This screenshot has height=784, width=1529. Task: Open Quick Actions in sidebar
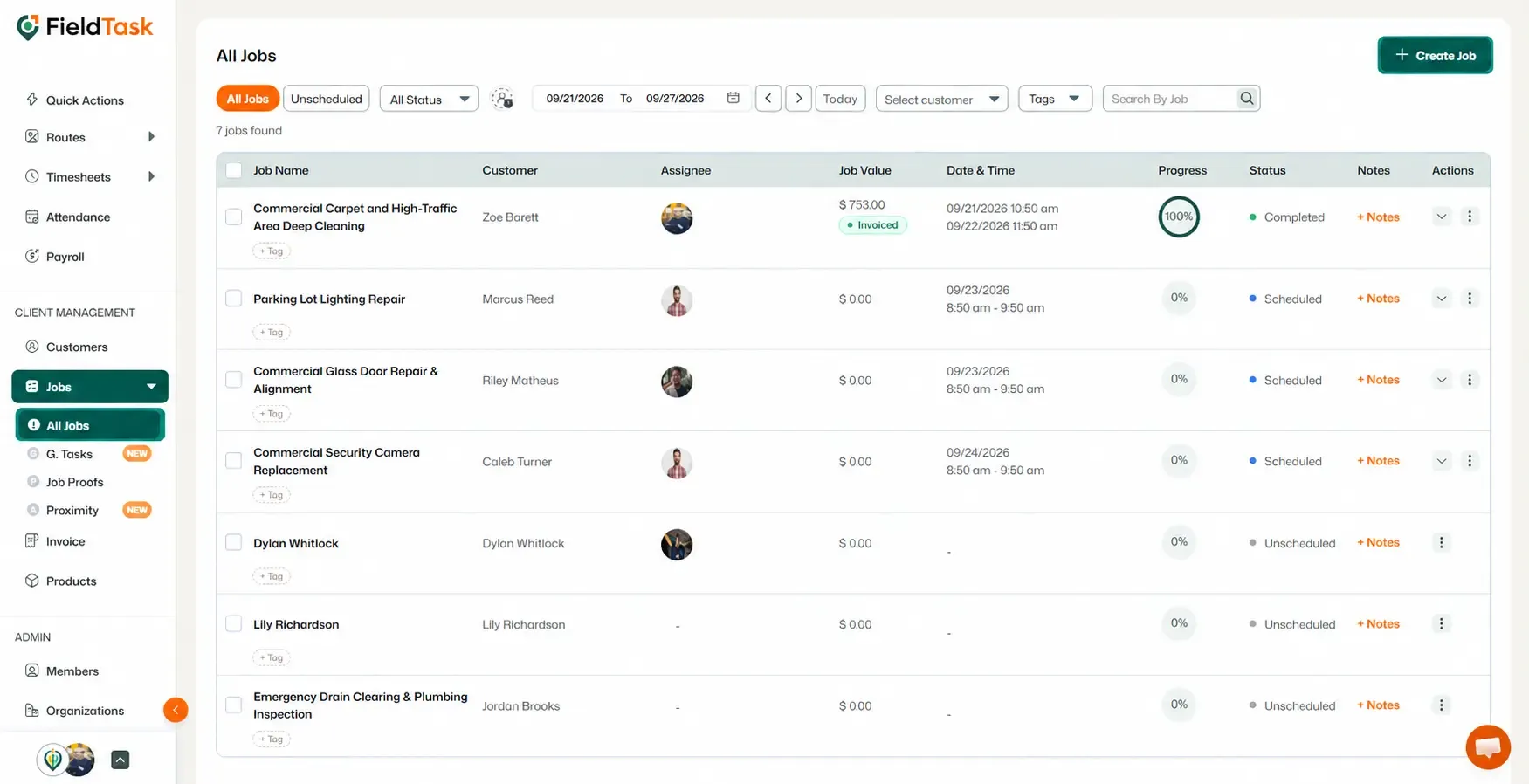click(85, 100)
